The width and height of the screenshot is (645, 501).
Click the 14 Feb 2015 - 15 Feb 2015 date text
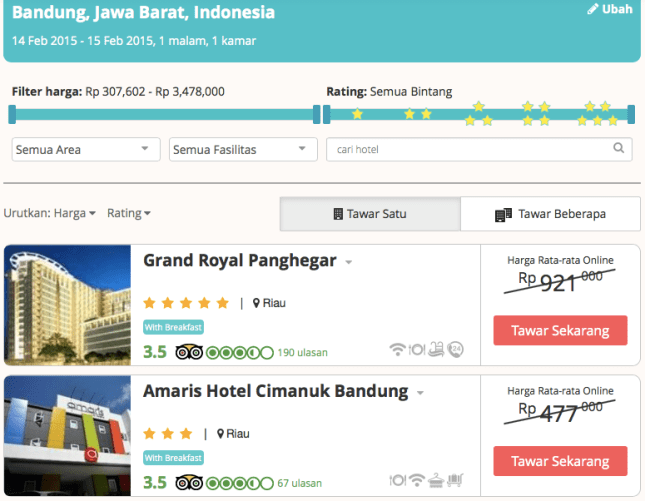[84, 41]
